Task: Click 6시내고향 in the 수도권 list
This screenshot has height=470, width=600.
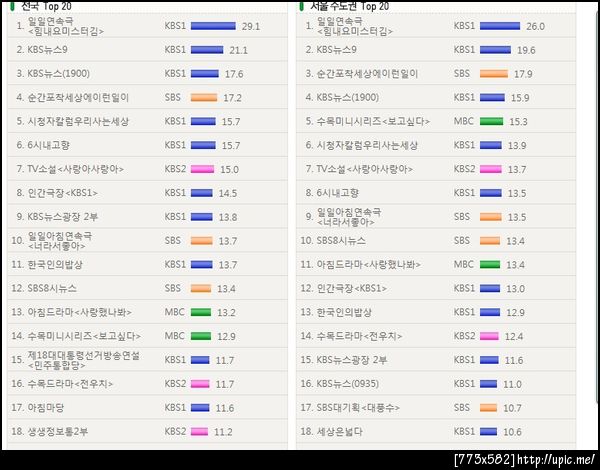Action: coord(338,193)
